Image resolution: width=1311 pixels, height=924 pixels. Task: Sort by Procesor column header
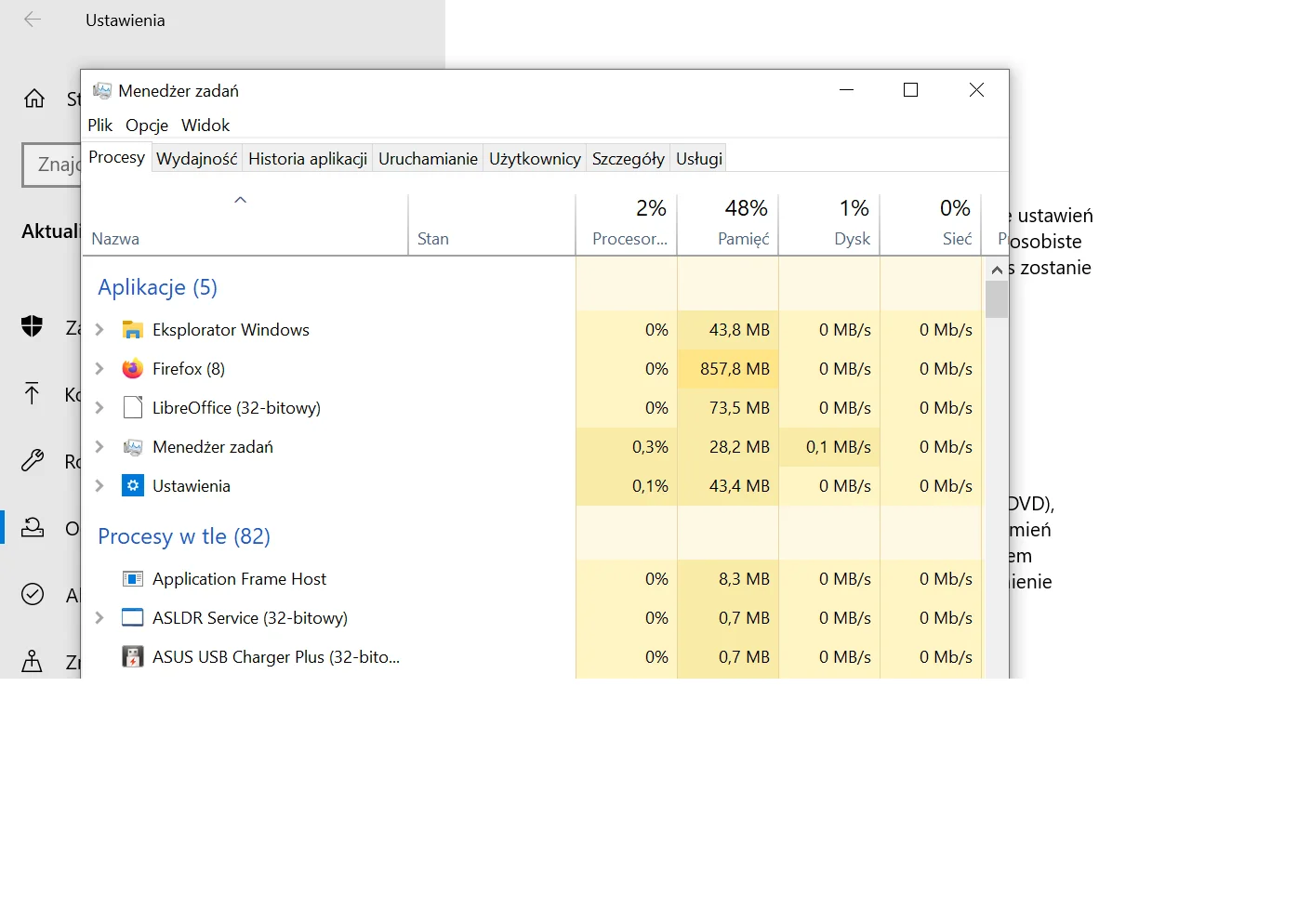click(x=627, y=224)
